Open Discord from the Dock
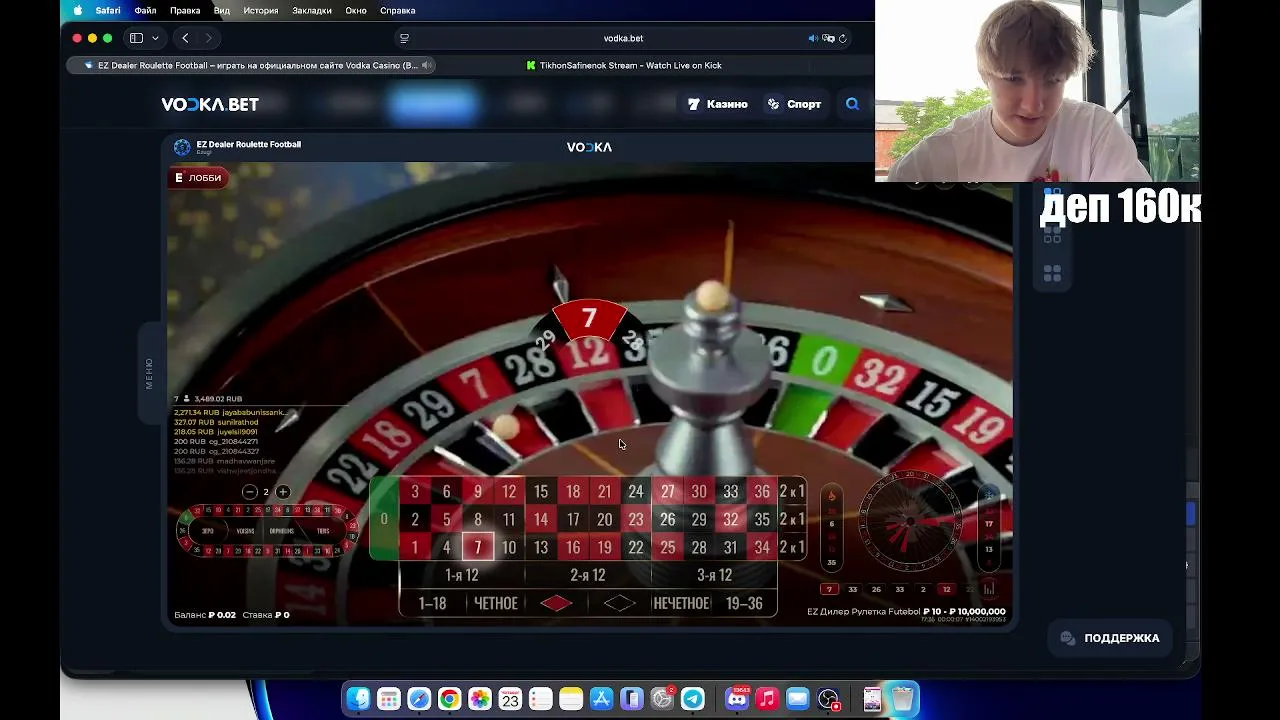 coord(737,699)
